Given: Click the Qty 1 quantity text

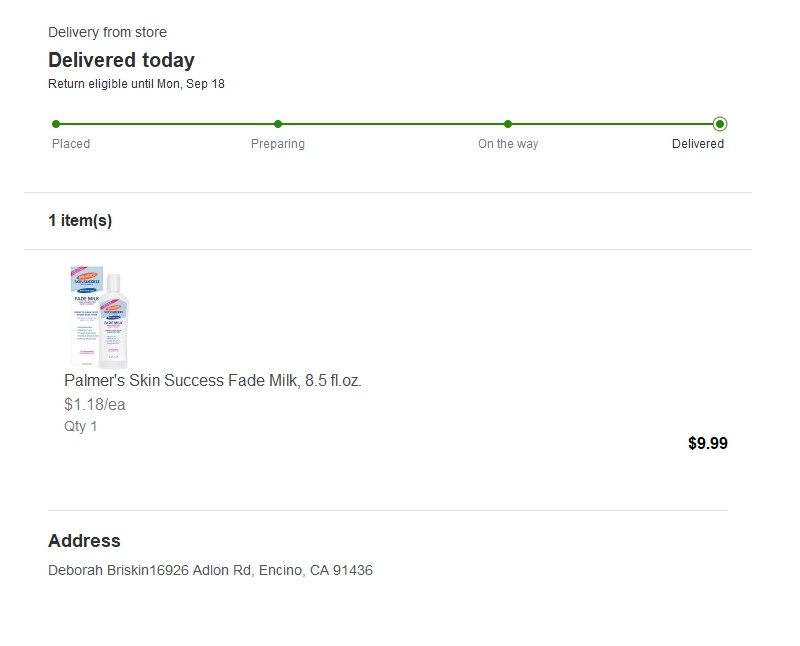Looking at the screenshot, I should point(80,426).
